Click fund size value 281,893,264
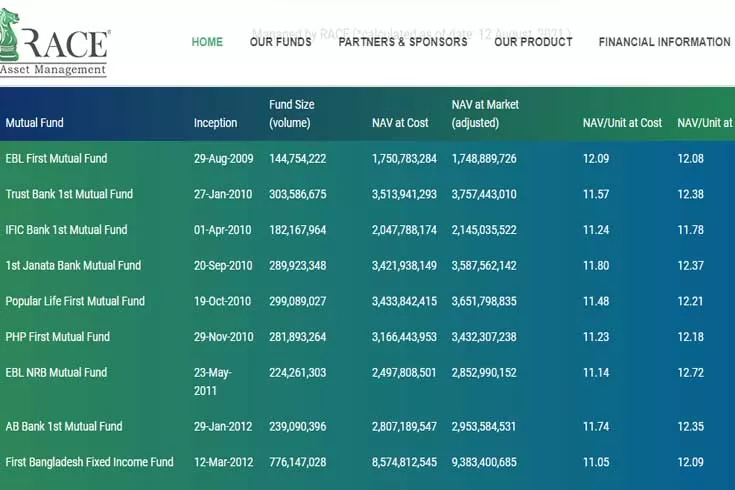Screen dimensions: 735x490 pos(298,337)
